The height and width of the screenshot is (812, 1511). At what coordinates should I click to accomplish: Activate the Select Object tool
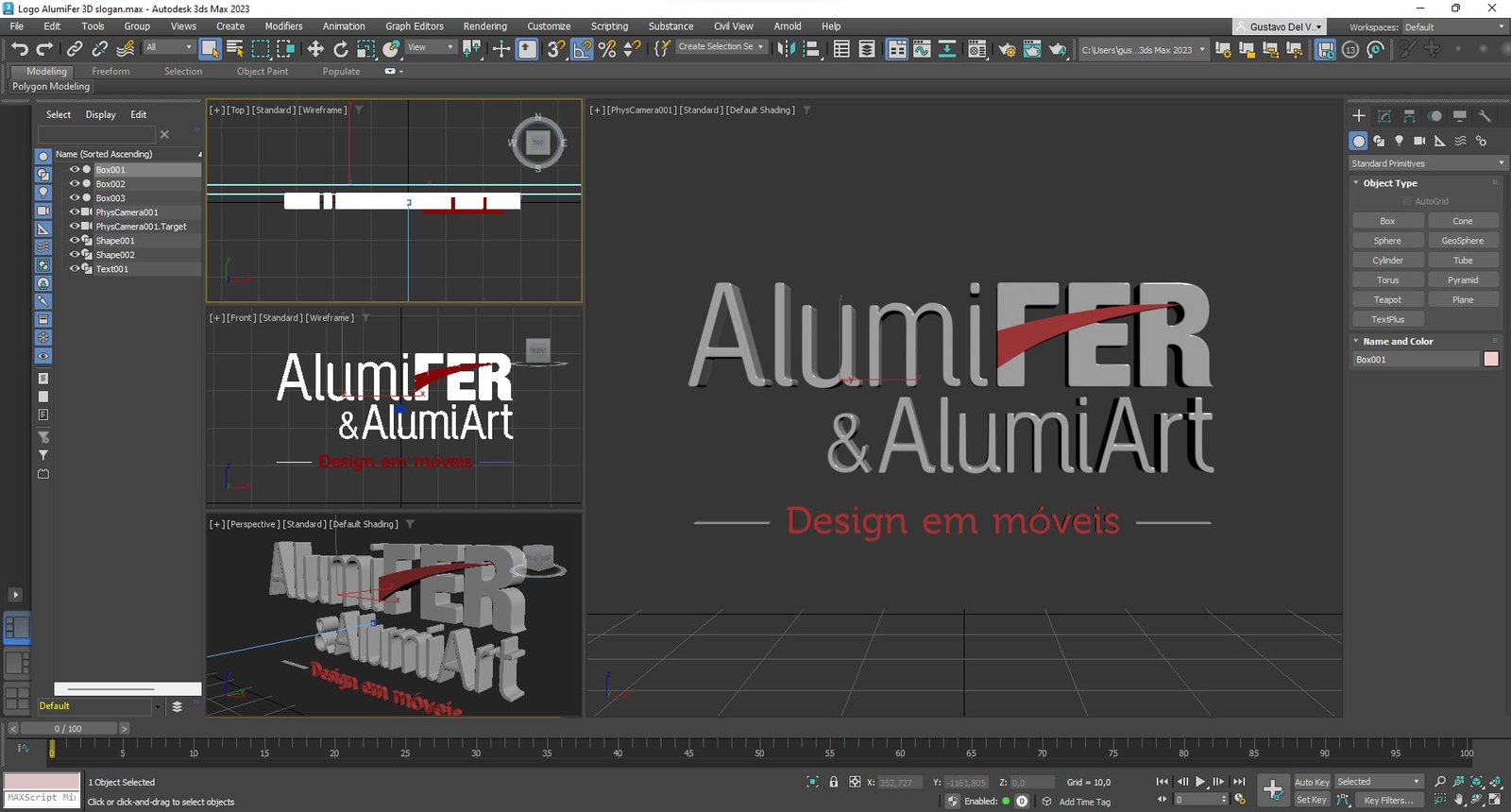[210, 48]
